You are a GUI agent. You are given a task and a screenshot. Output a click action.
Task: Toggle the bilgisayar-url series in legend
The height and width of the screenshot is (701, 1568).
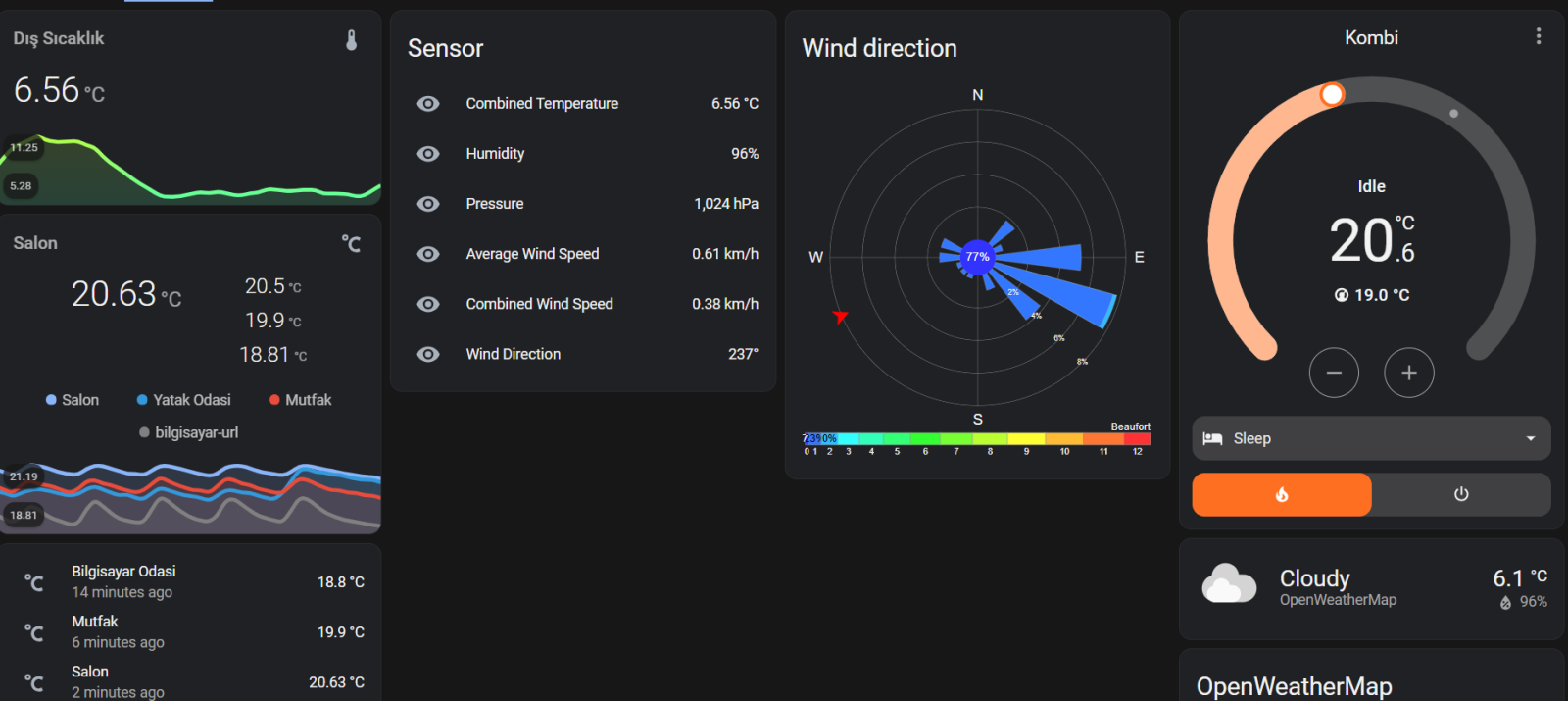189,432
